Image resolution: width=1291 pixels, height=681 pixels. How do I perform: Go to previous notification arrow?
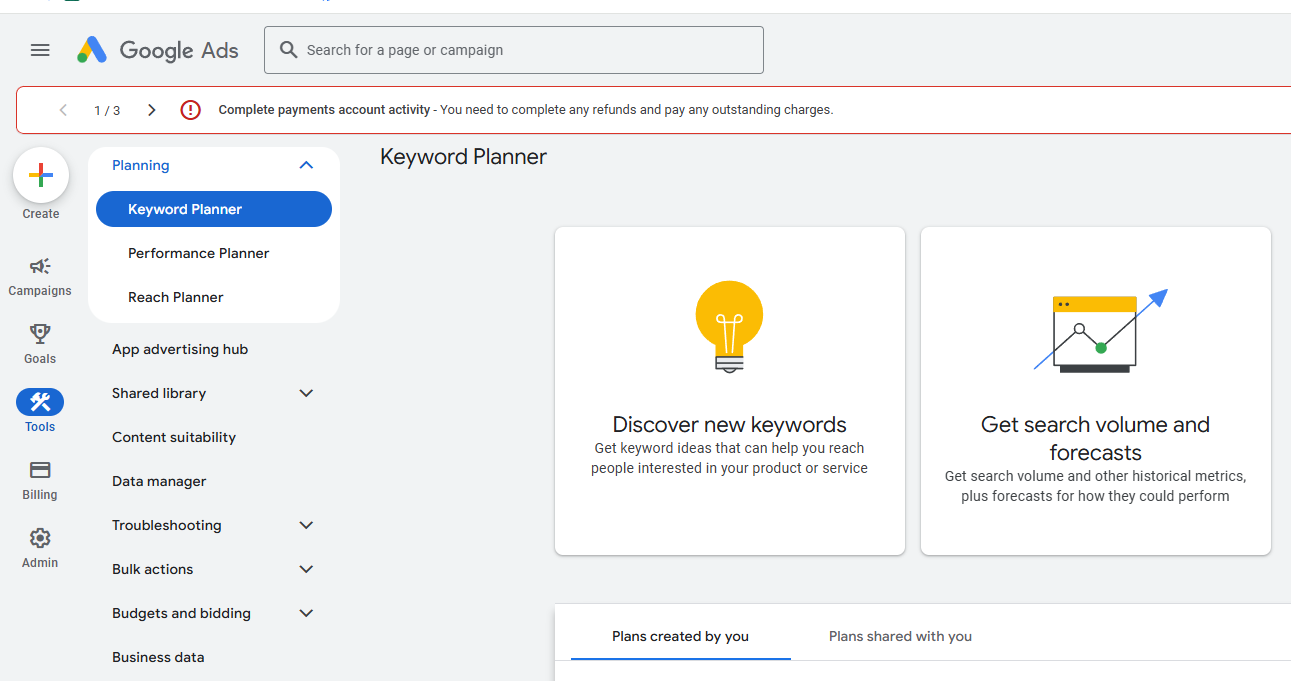[63, 110]
